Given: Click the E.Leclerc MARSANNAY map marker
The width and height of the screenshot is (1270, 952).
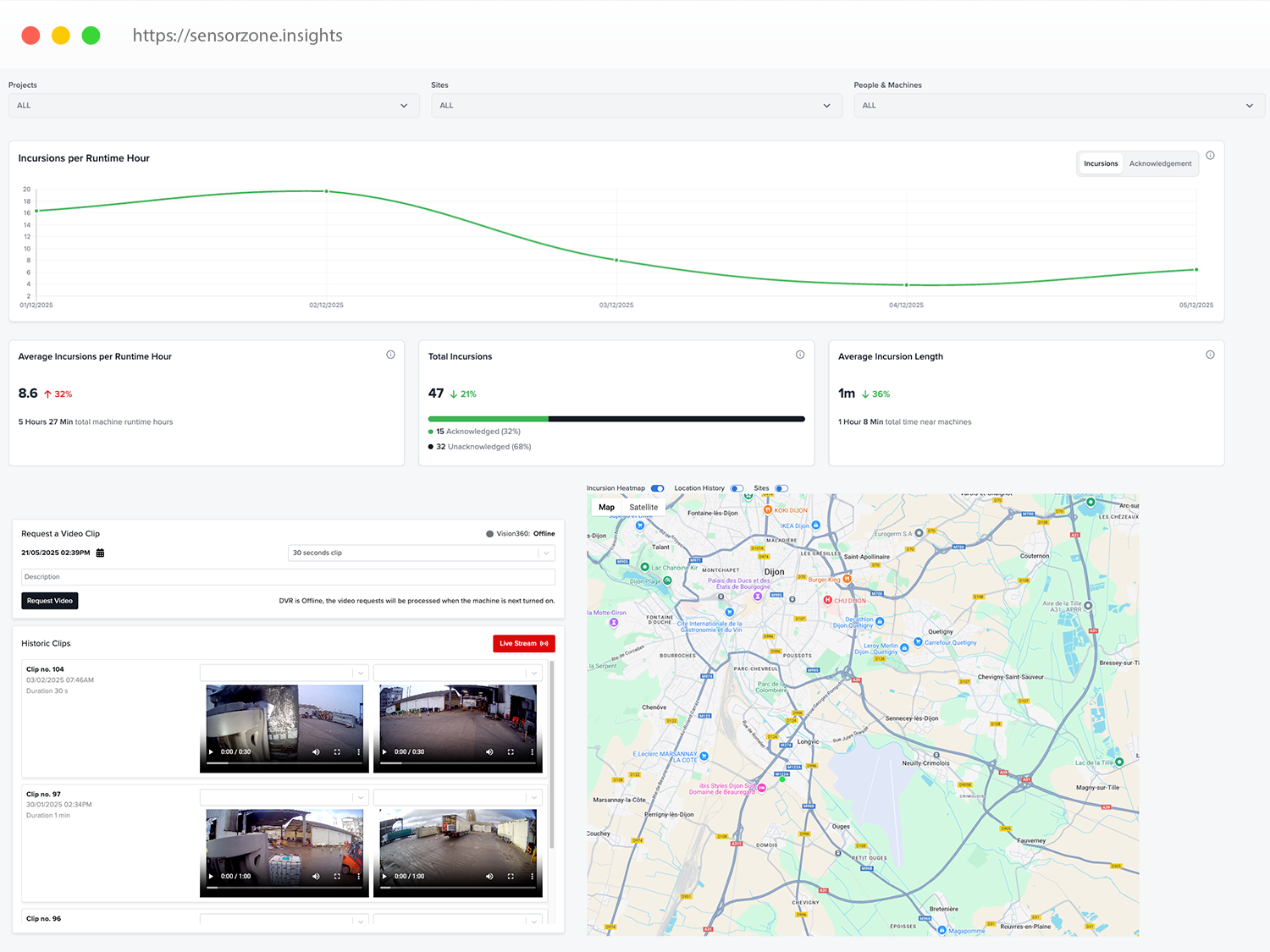Looking at the screenshot, I should click(x=704, y=756).
